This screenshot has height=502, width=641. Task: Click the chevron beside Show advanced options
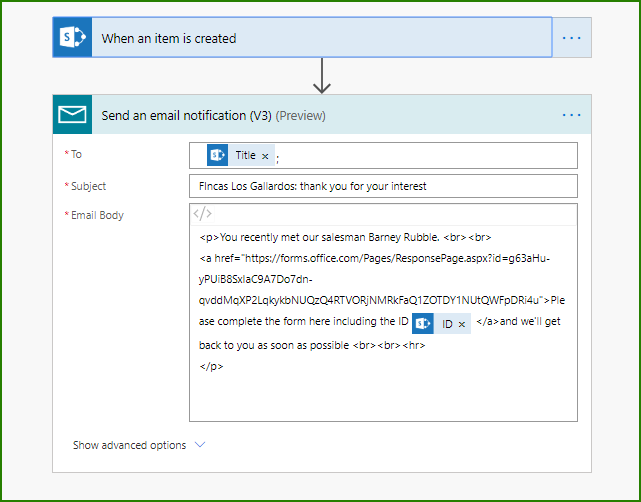coord(200,444)
